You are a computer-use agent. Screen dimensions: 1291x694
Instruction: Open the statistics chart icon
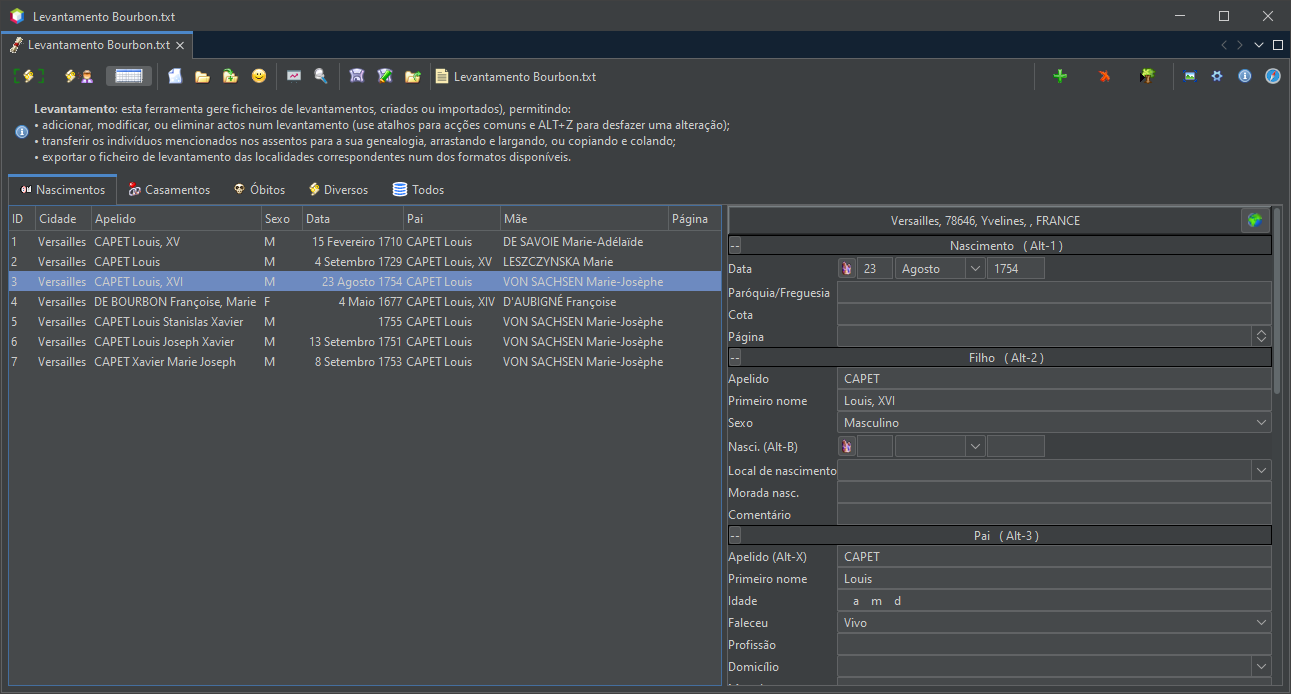(x=294, y=76)
